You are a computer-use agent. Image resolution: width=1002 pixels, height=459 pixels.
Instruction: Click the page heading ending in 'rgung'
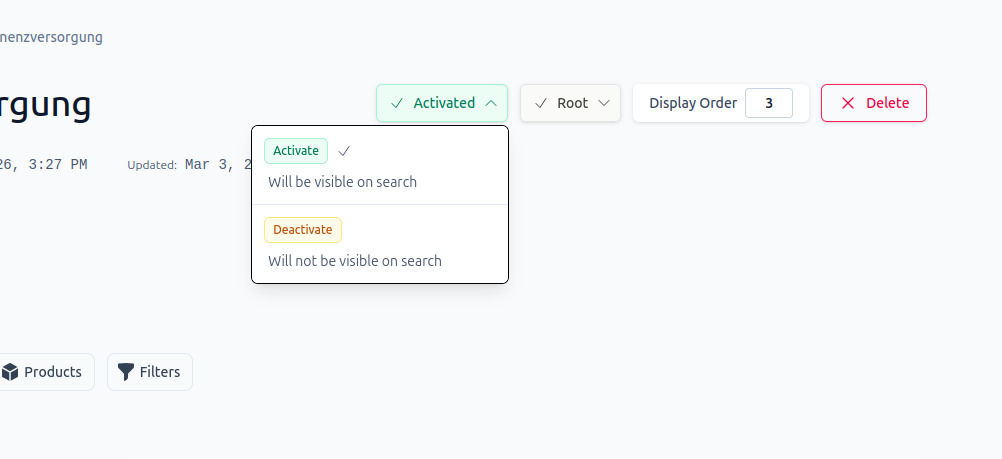point(45,105)
